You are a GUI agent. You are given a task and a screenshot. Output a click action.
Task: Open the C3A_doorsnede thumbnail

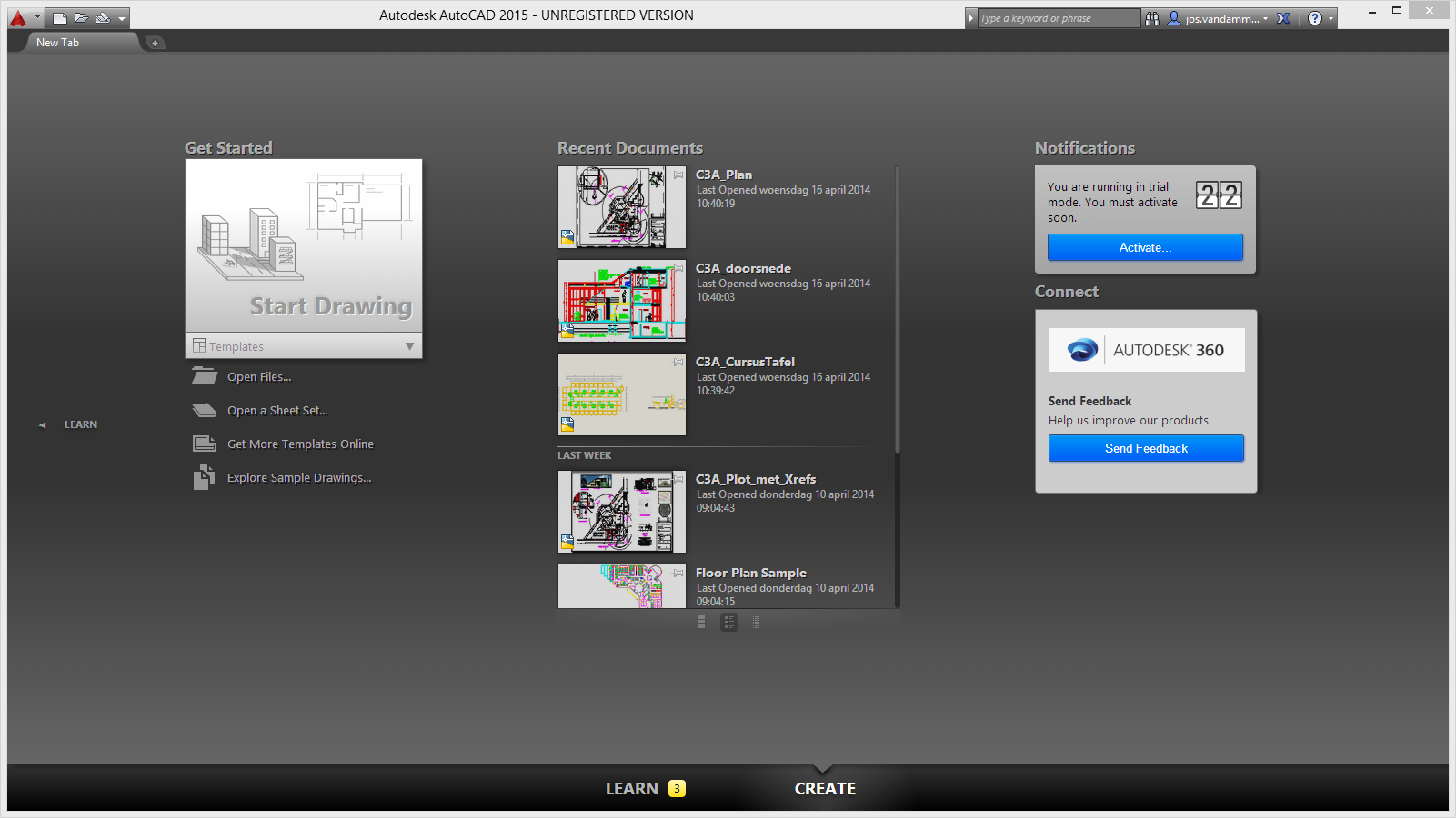click(x=622, y=301)
